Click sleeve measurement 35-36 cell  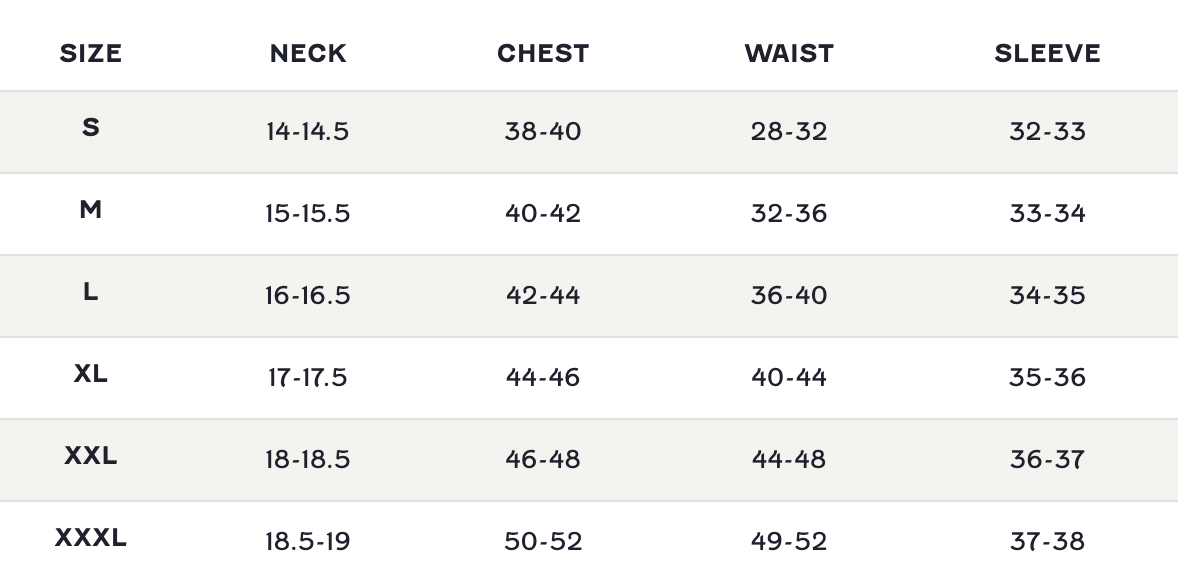tap(1047, 378)
